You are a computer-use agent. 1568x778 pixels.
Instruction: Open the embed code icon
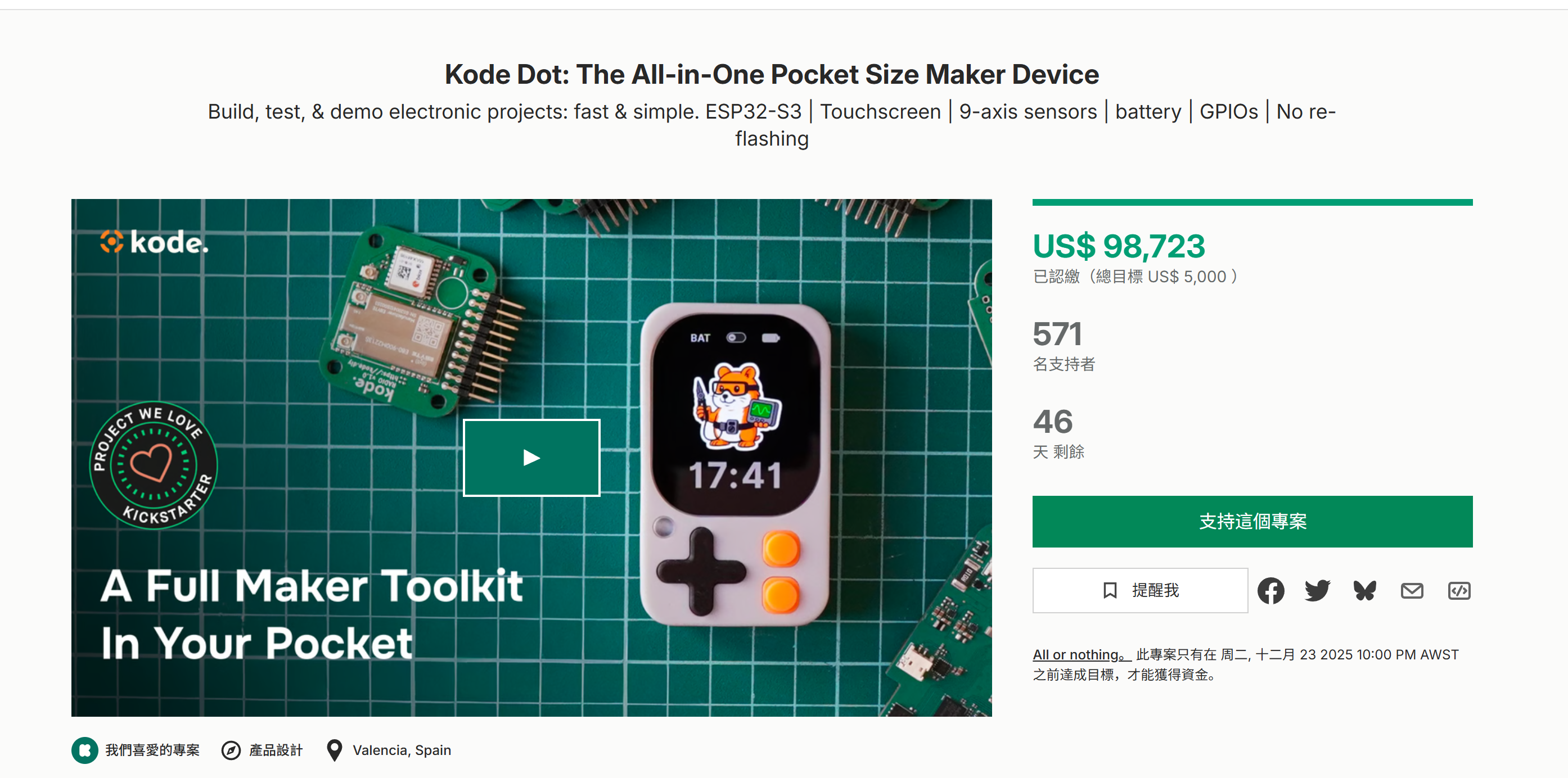[x=1459, y=591]
